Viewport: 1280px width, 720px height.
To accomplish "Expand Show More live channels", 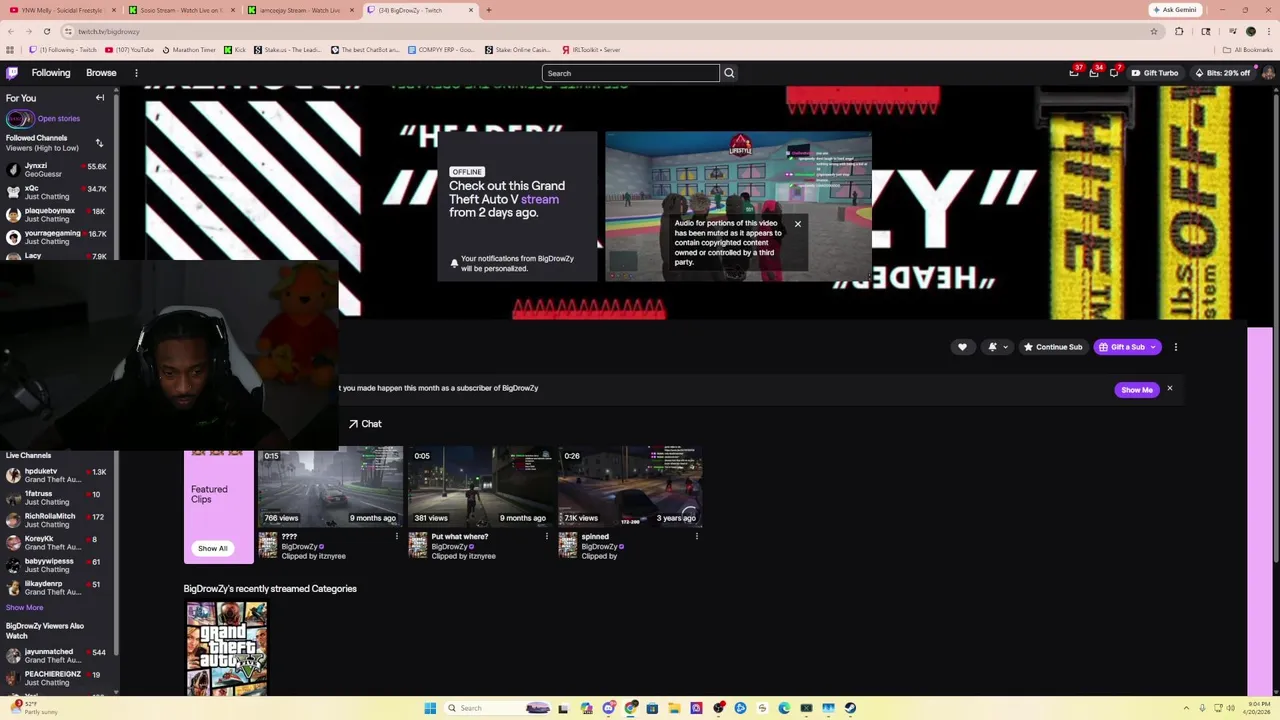I will tap(25, 607).
